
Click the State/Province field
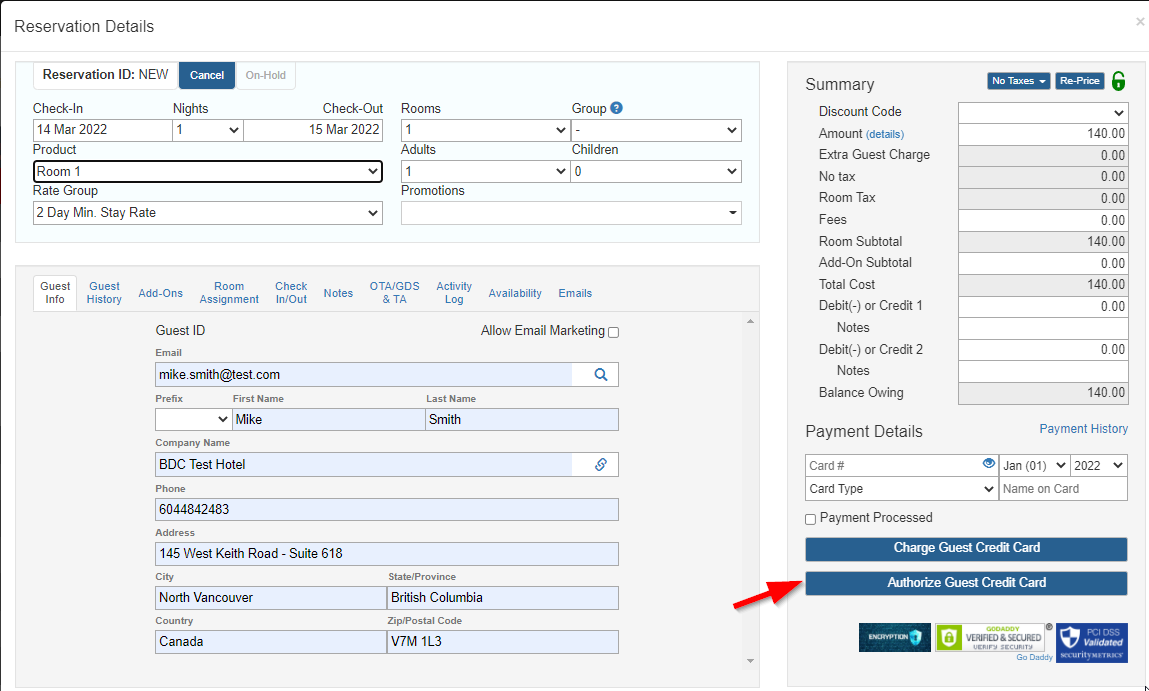503,597
